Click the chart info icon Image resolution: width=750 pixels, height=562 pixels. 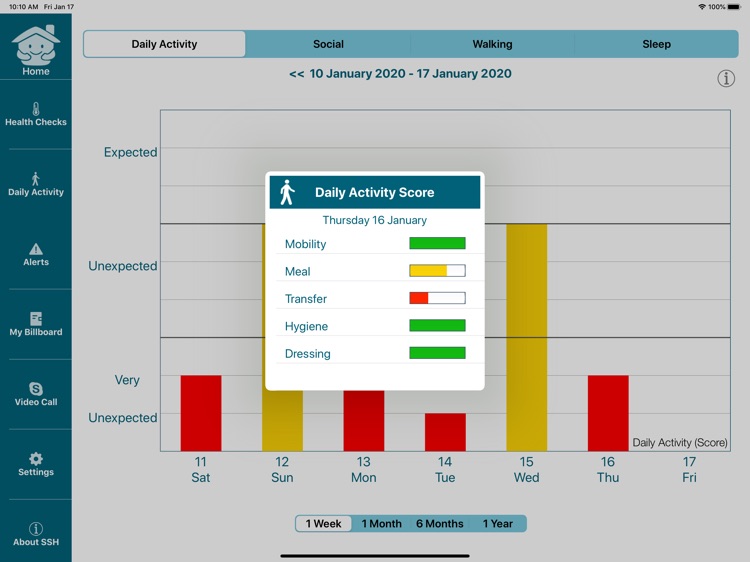click(x=726, y=78)
